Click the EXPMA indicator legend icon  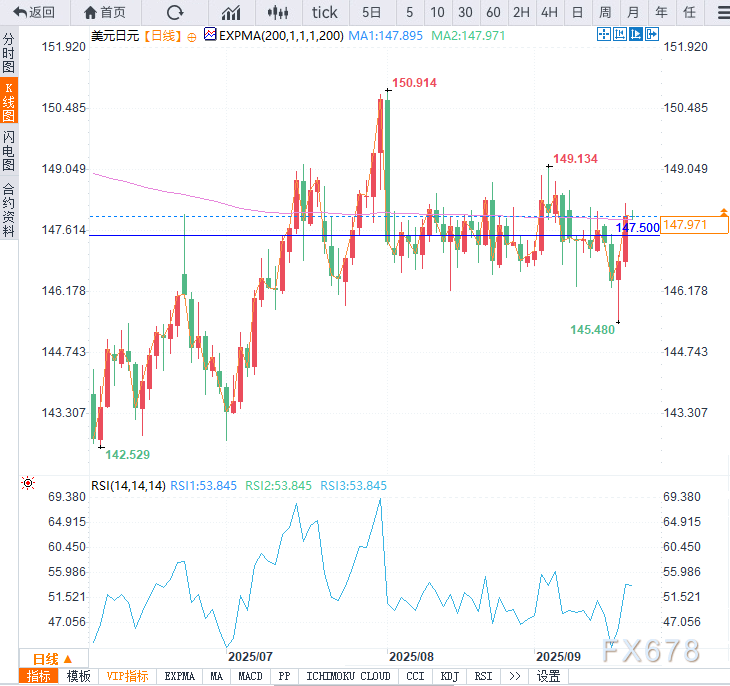[x=210, y=34]
